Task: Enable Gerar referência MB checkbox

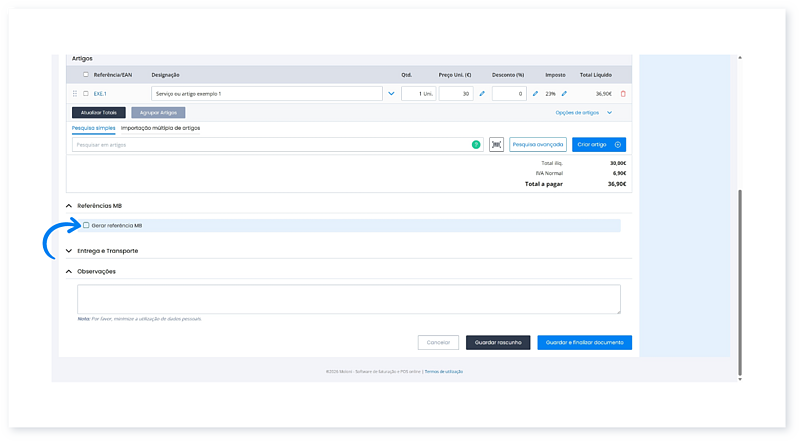Action: pyautogui.click(x=86, y=225)
